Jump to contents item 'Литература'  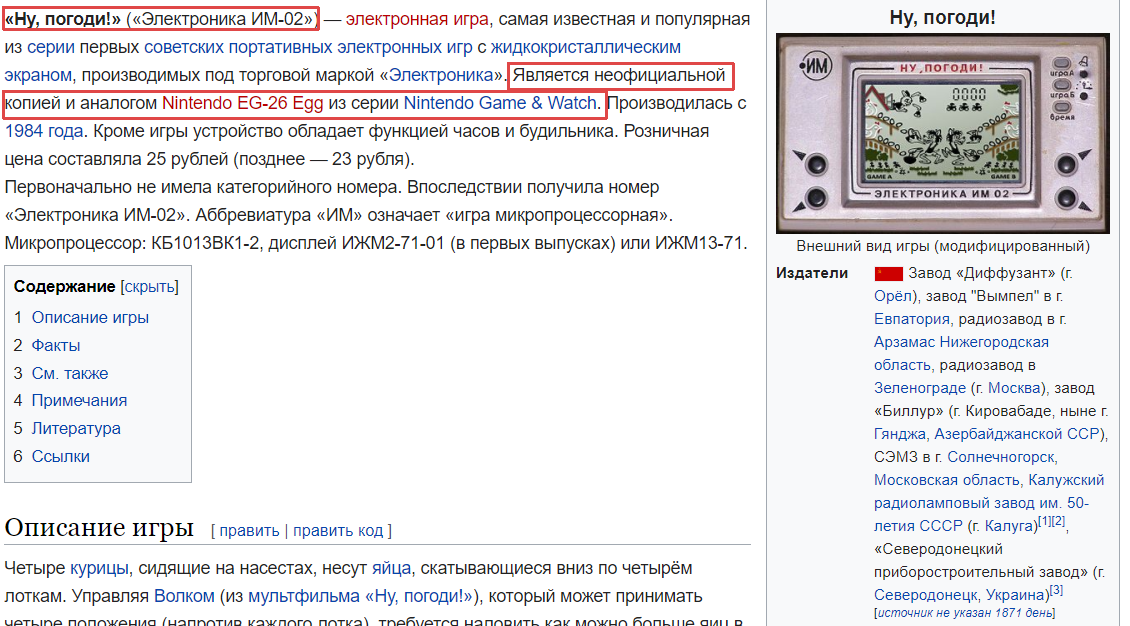(76, 429)
